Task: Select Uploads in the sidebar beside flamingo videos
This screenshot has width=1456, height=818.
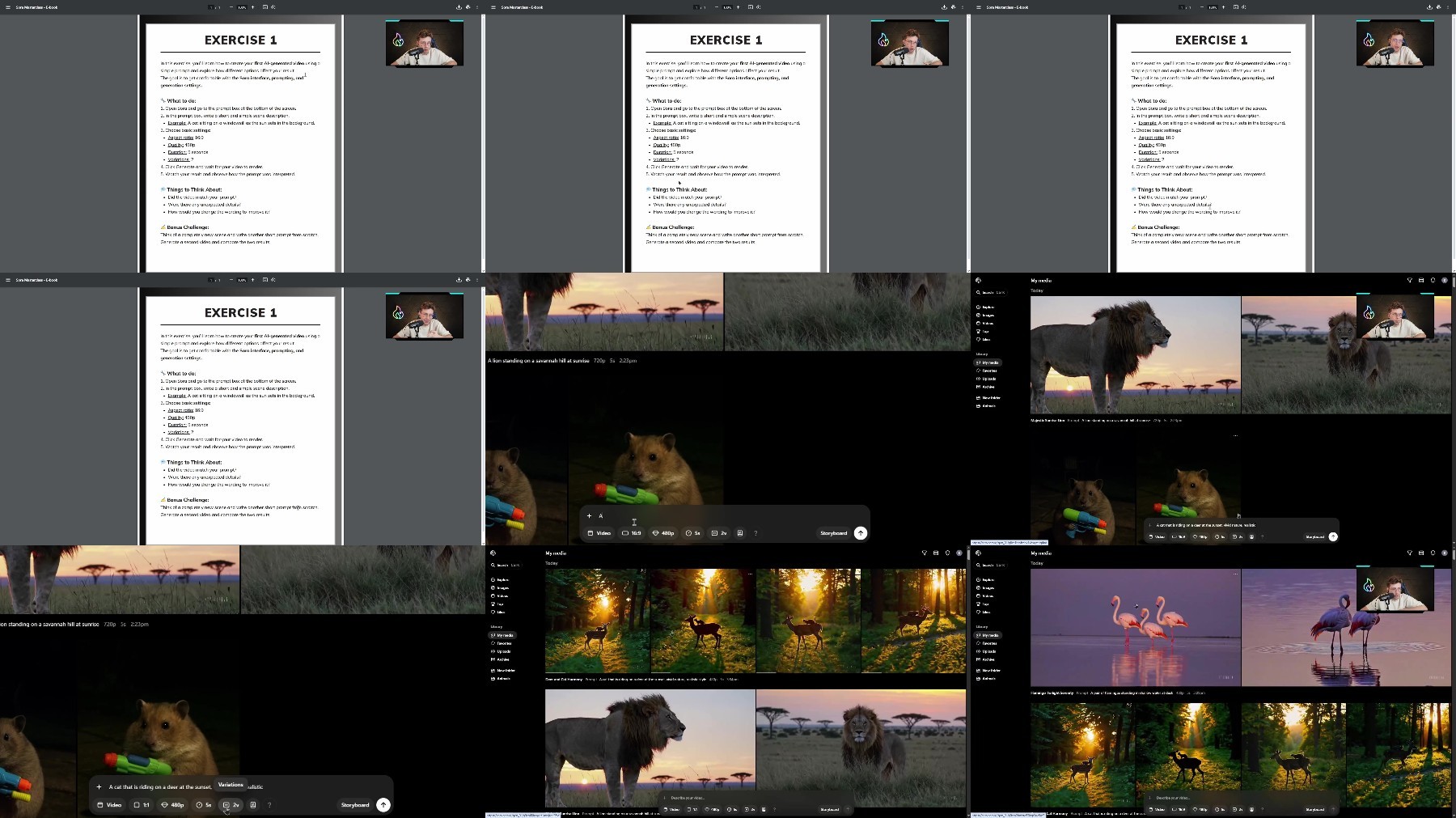Action: (x=988, y=651)
